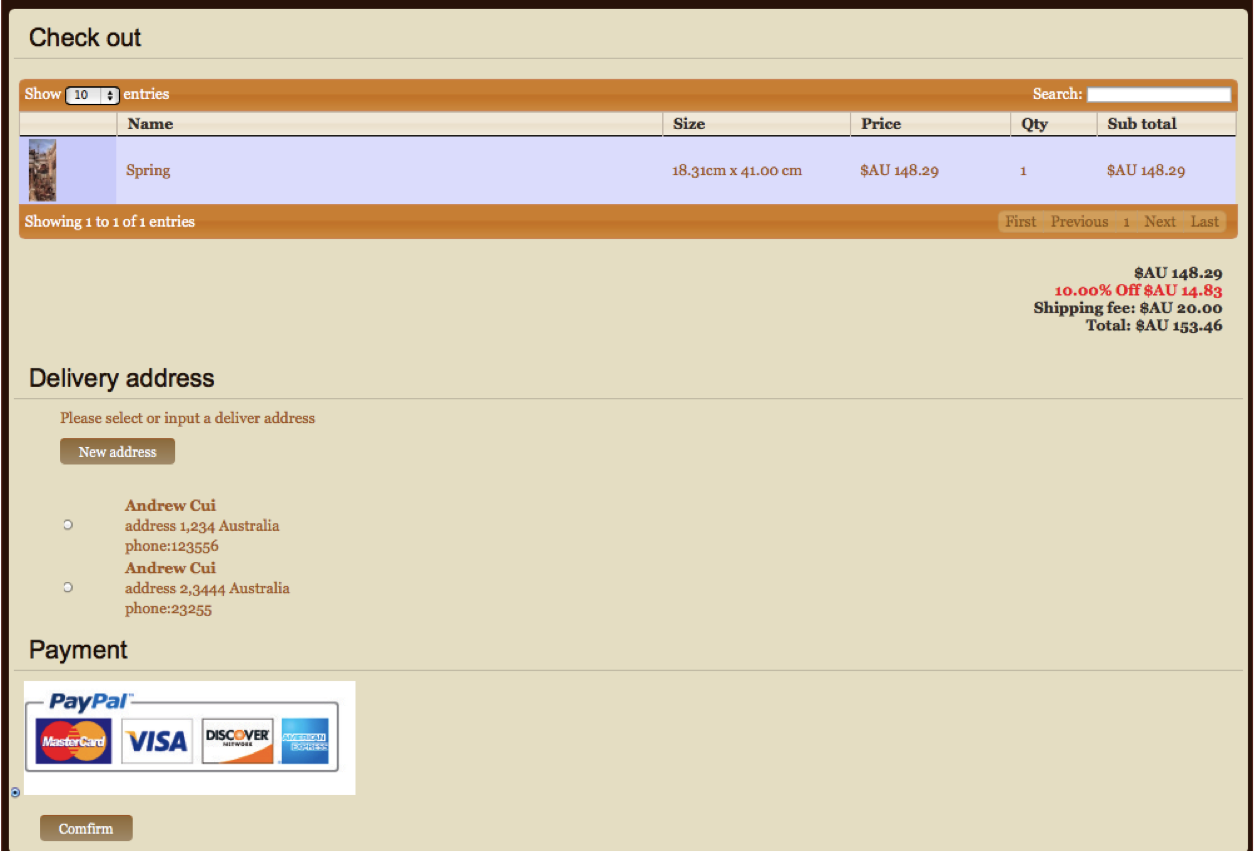Click the Spring product thumbnail image
Viewport: 1256px width, 852px height.
coord(42,170)
